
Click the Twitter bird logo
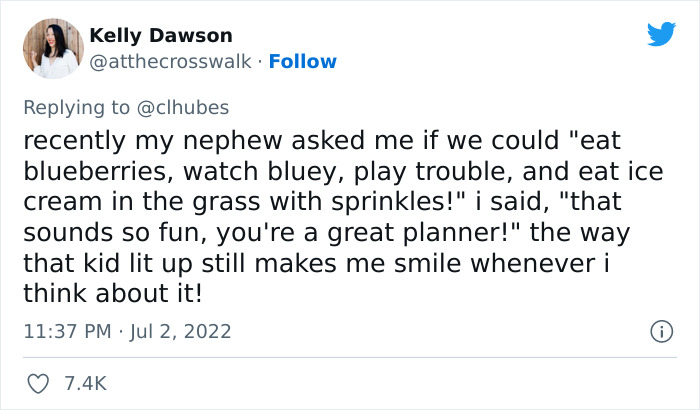pyautogui.click(x=661, y=34)
